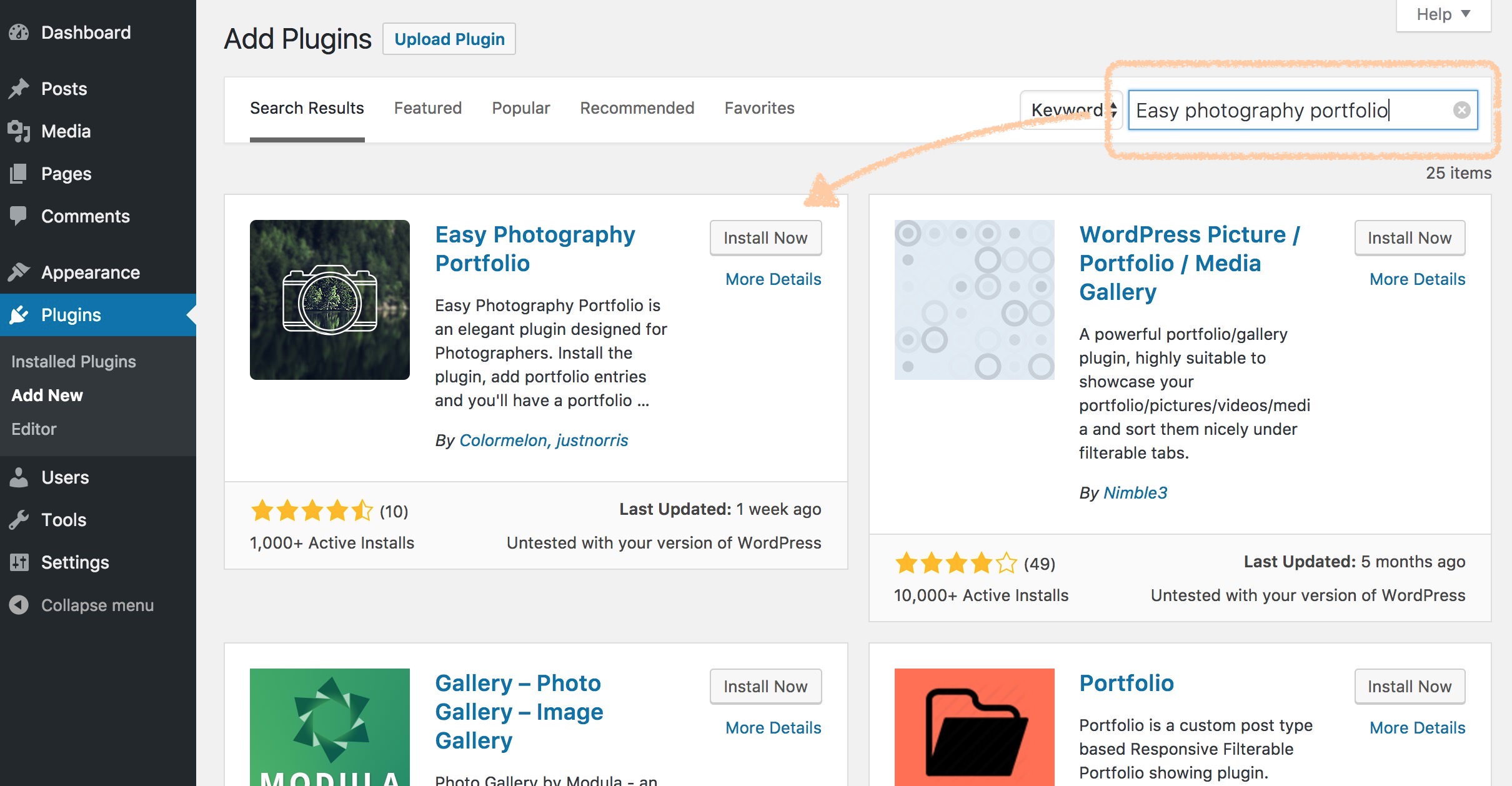The width and height of the screenshot is (1512, 786).
Task: Click the "25 items" count text
Action: point(1458,173)
